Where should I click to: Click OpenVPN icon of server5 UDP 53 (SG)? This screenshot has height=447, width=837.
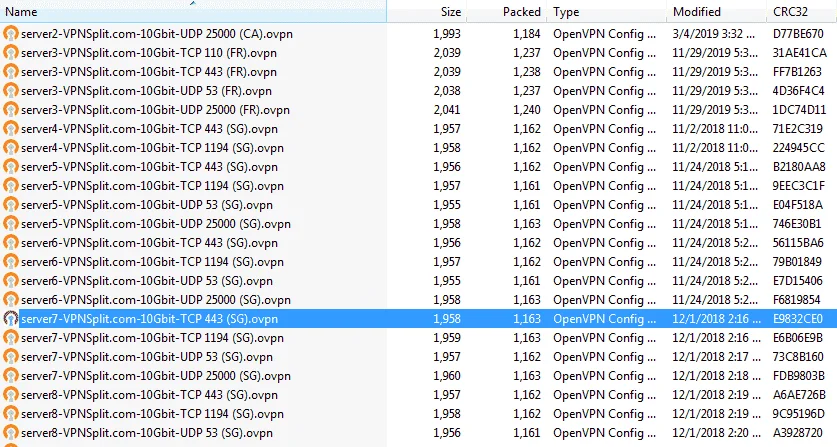pyautogui.click(x=11, y=205)
